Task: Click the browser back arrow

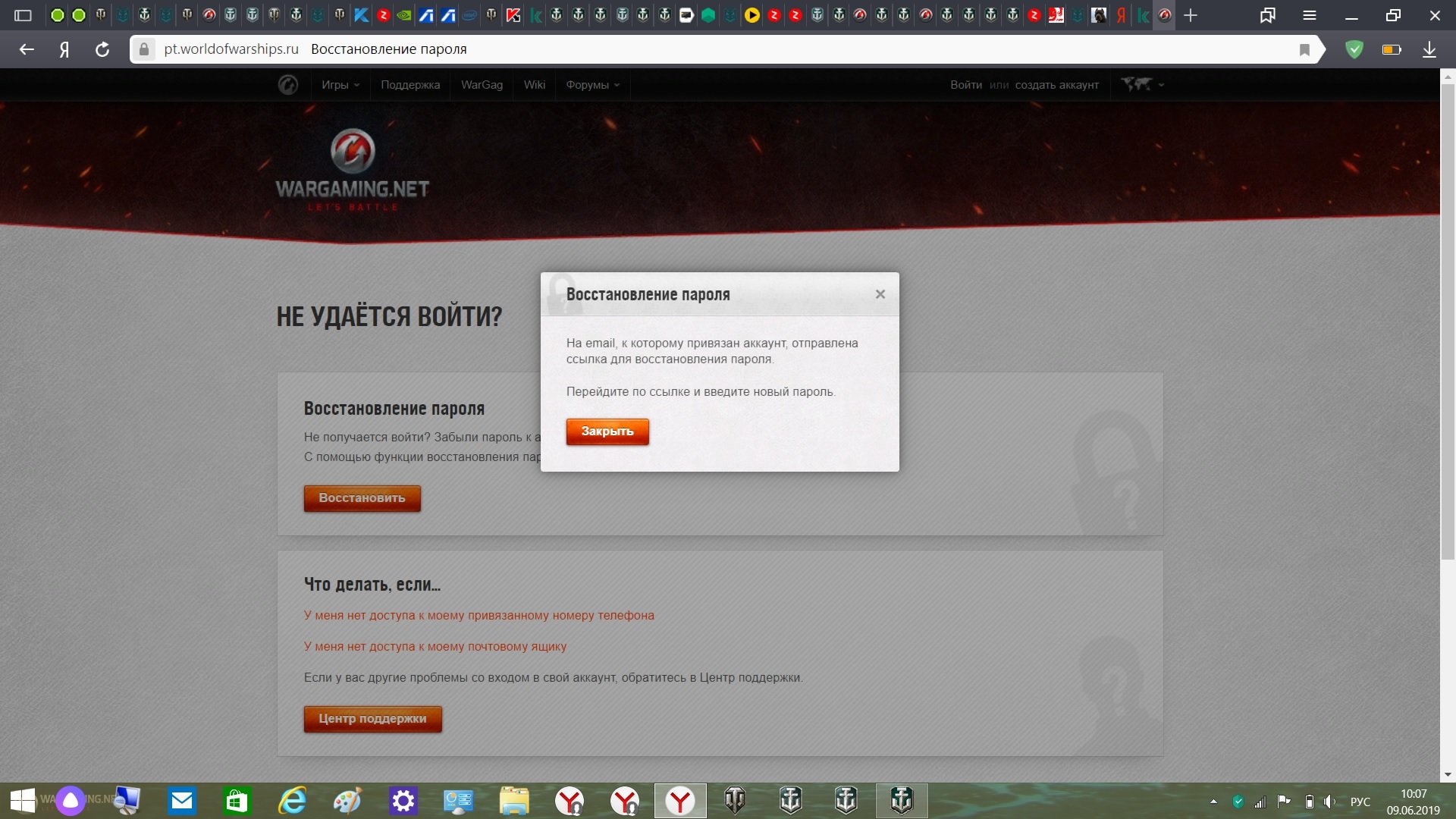Action: pyautogui.click(x=27, y=49)
